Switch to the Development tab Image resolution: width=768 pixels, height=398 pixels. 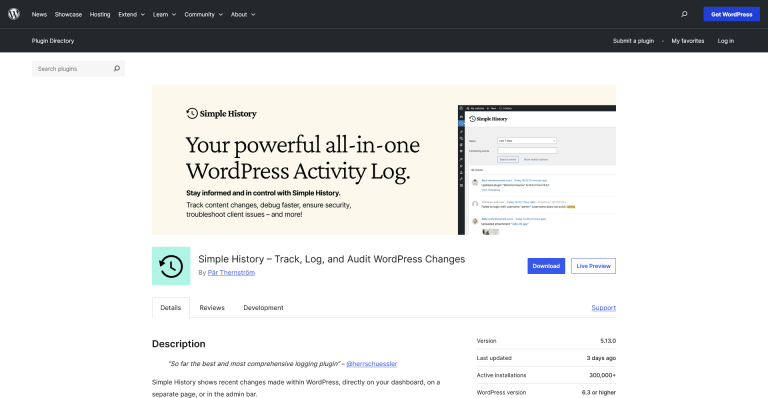[x=264, y=307]
